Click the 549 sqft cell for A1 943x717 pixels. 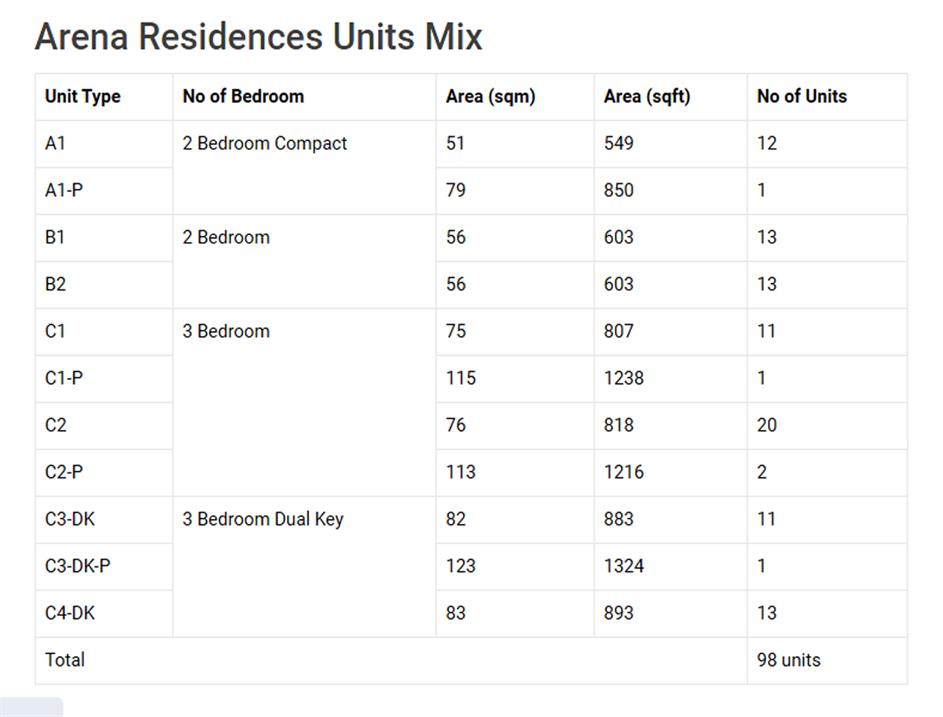(618, 144)
